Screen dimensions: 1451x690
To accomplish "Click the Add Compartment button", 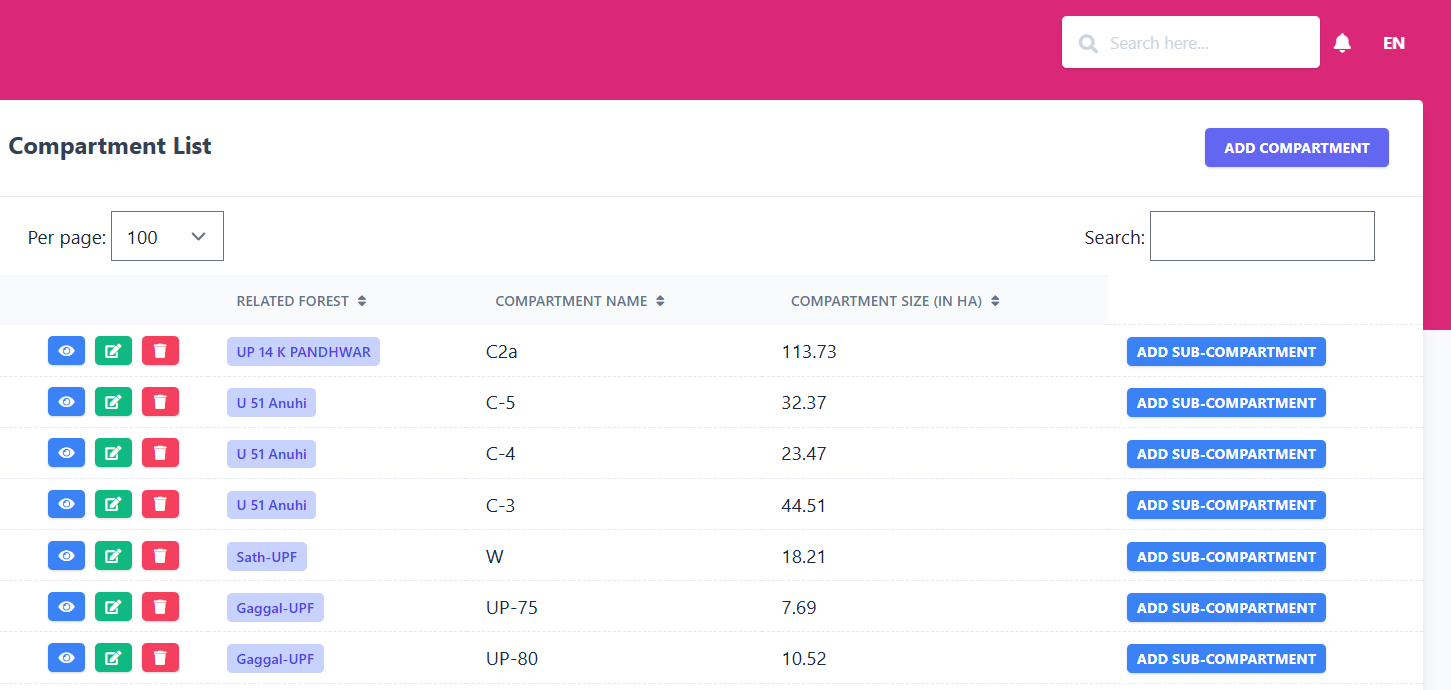I will pyautogui.click(x=1296, y=147).
